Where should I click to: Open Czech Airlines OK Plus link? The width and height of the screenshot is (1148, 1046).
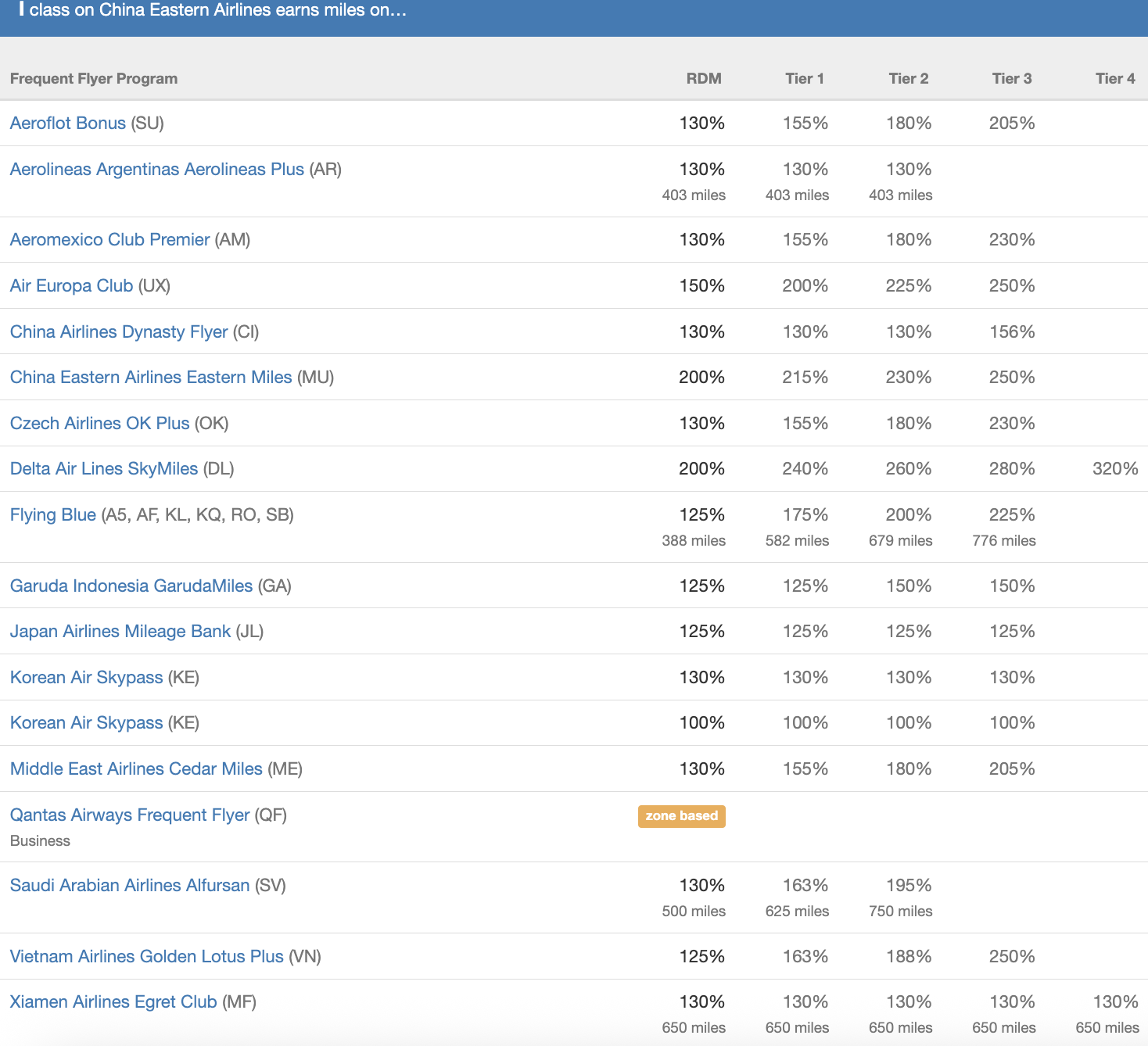[x=99, y=424]
